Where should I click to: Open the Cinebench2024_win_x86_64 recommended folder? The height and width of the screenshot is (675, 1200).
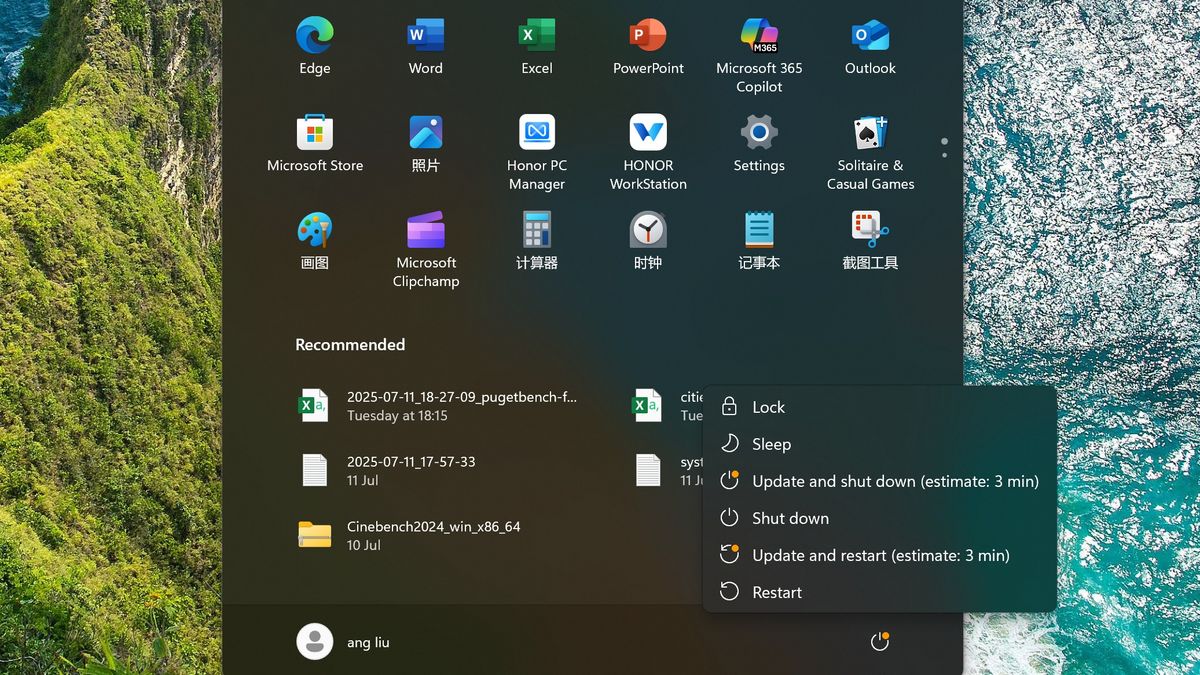pyautogui.click(x=432, y=535)
